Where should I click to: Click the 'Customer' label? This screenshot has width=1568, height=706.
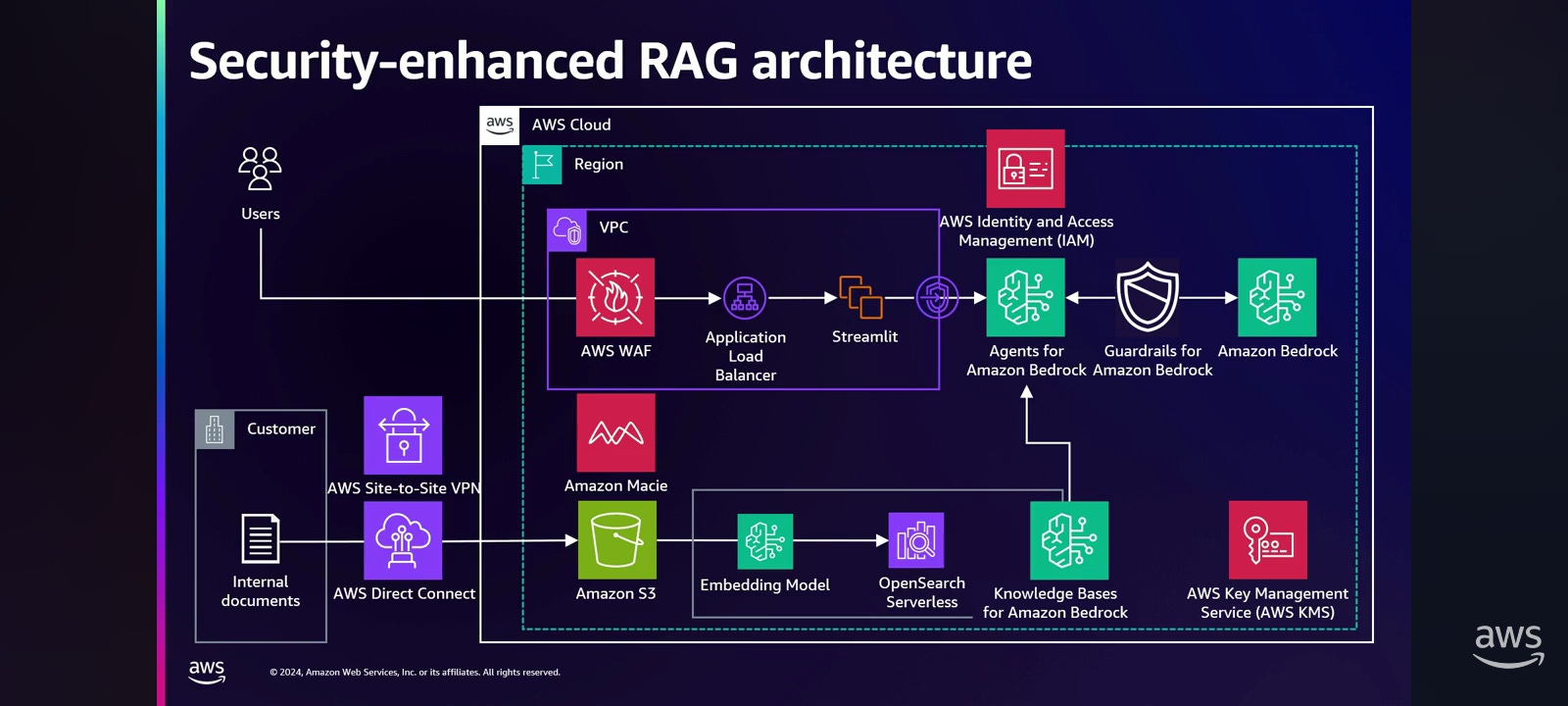pos(281,429)
